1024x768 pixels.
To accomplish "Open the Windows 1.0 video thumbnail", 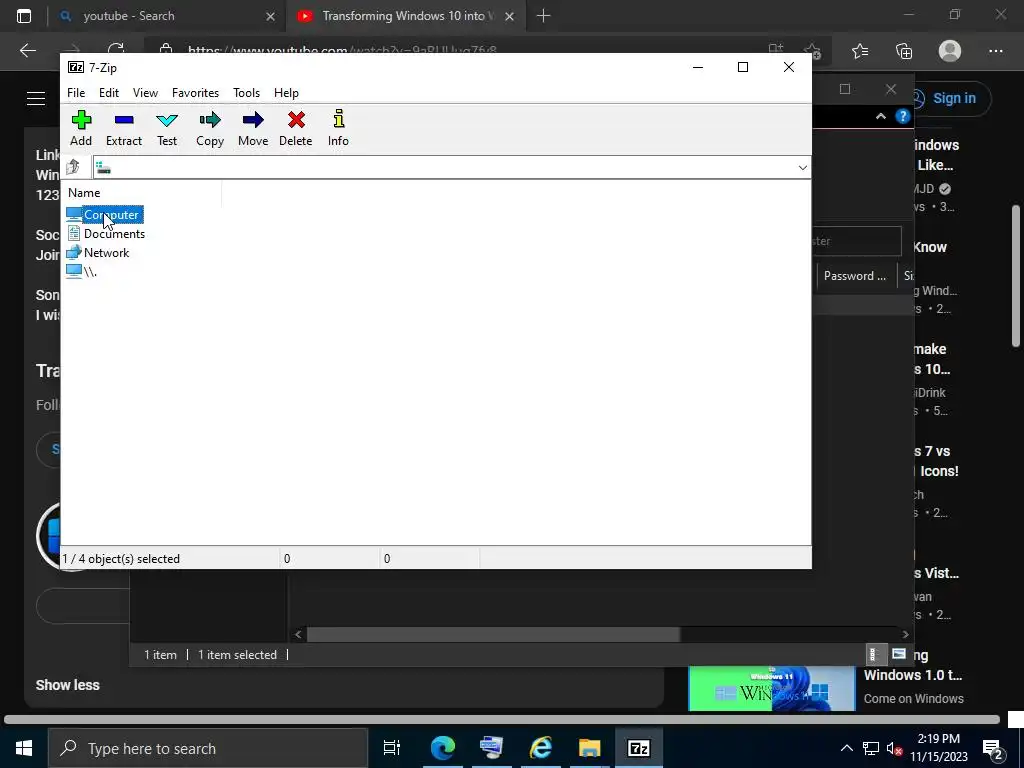I will [771, 688].
